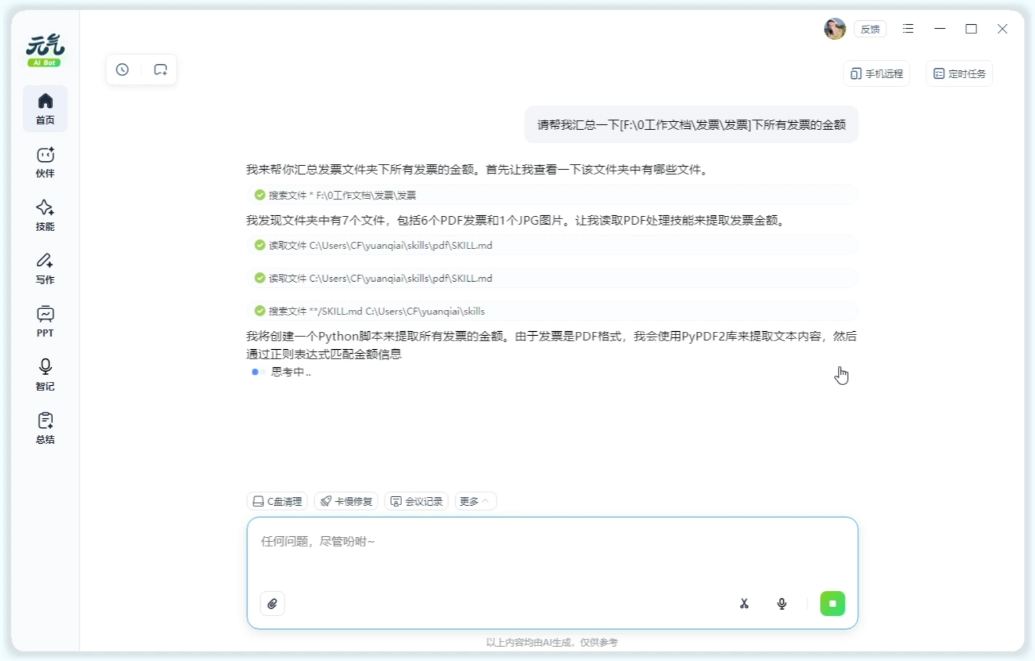The width and height of the screenshot is (1035, 661).
Task: Open the user profile avatar
Action: click(834, 28)
